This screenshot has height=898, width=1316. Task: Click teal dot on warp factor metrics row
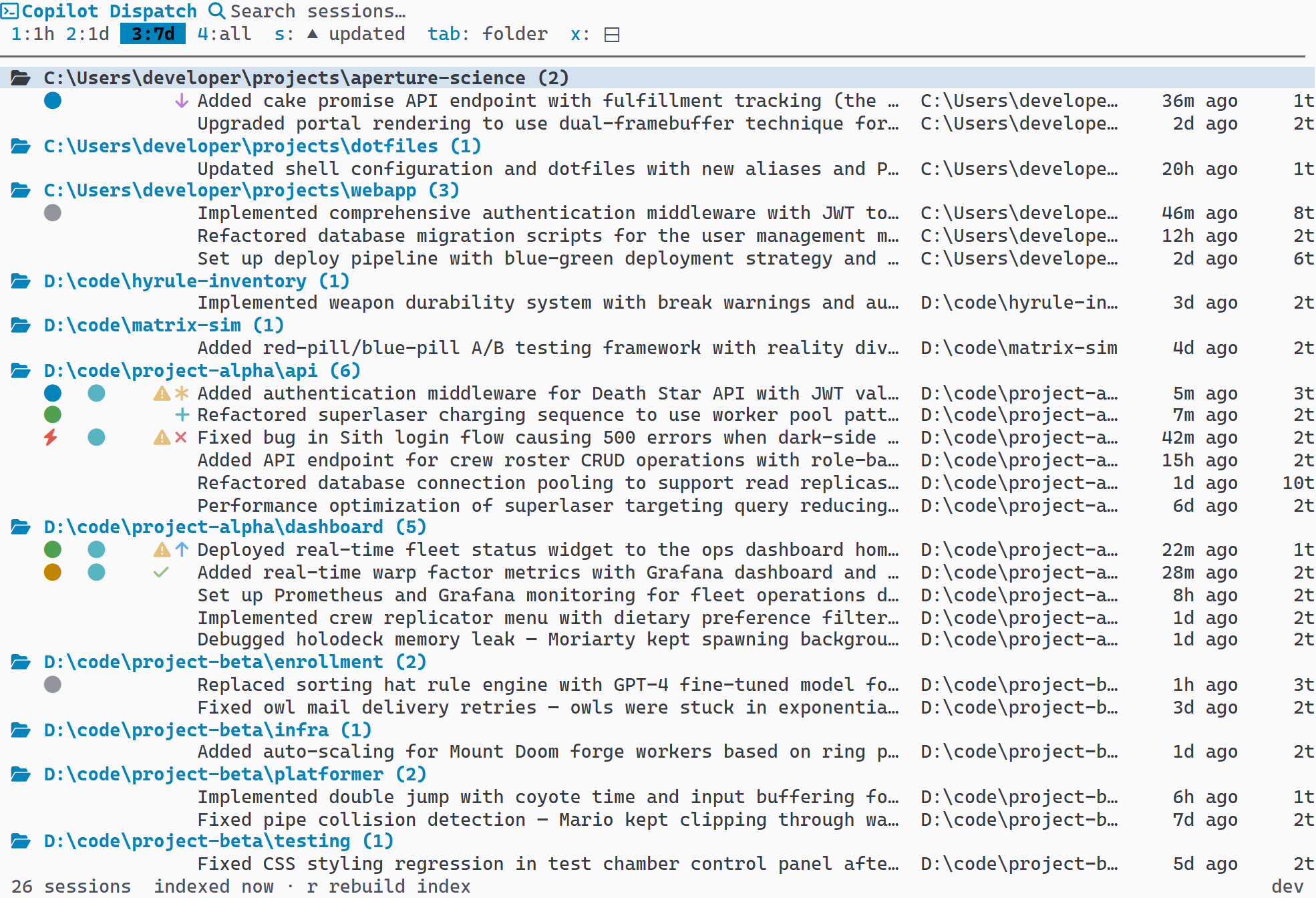click(96, 573)
